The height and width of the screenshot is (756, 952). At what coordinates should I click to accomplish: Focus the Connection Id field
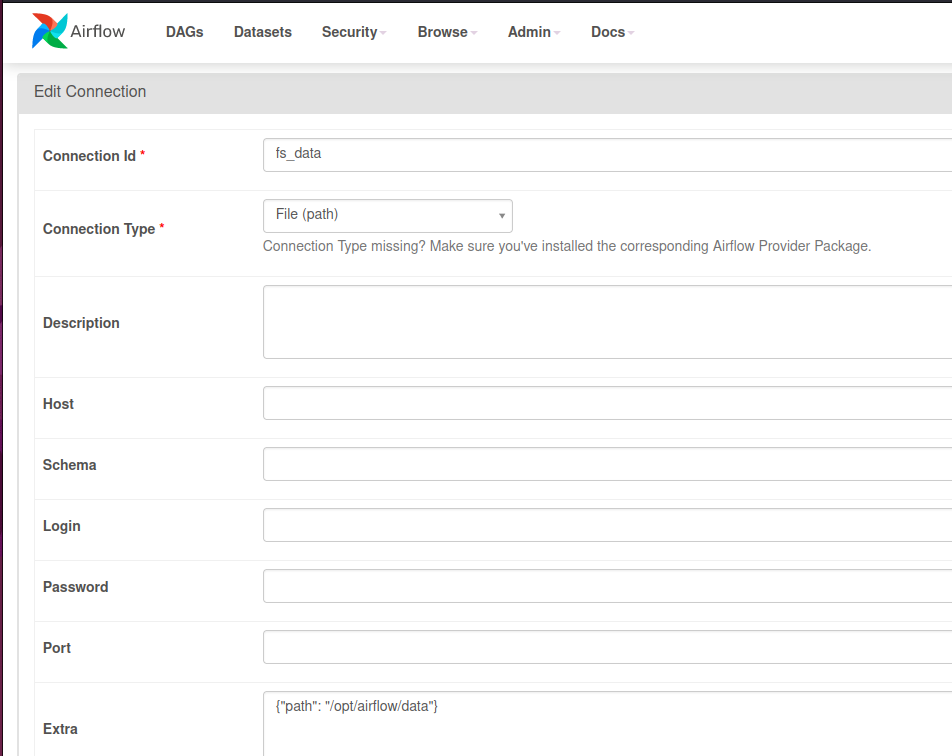pyautogui.click(x=607, y=155)
